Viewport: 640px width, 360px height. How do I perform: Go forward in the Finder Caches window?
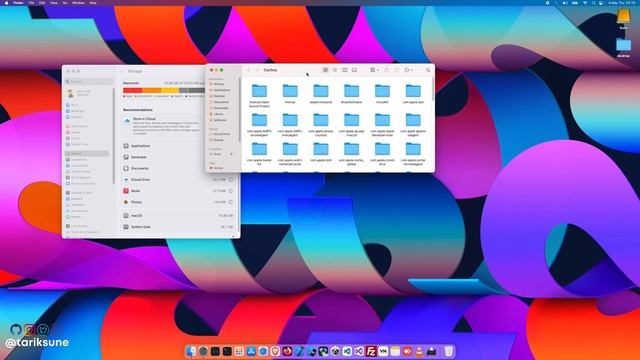257,70
